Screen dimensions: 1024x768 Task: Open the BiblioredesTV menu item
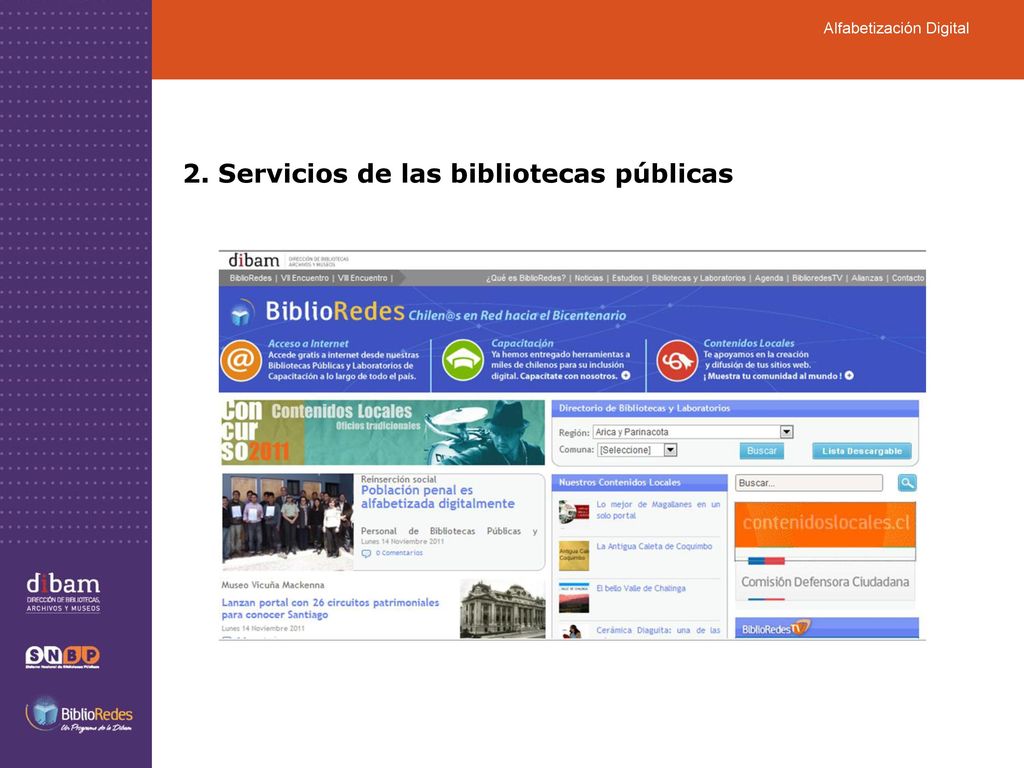coord(817,278)
